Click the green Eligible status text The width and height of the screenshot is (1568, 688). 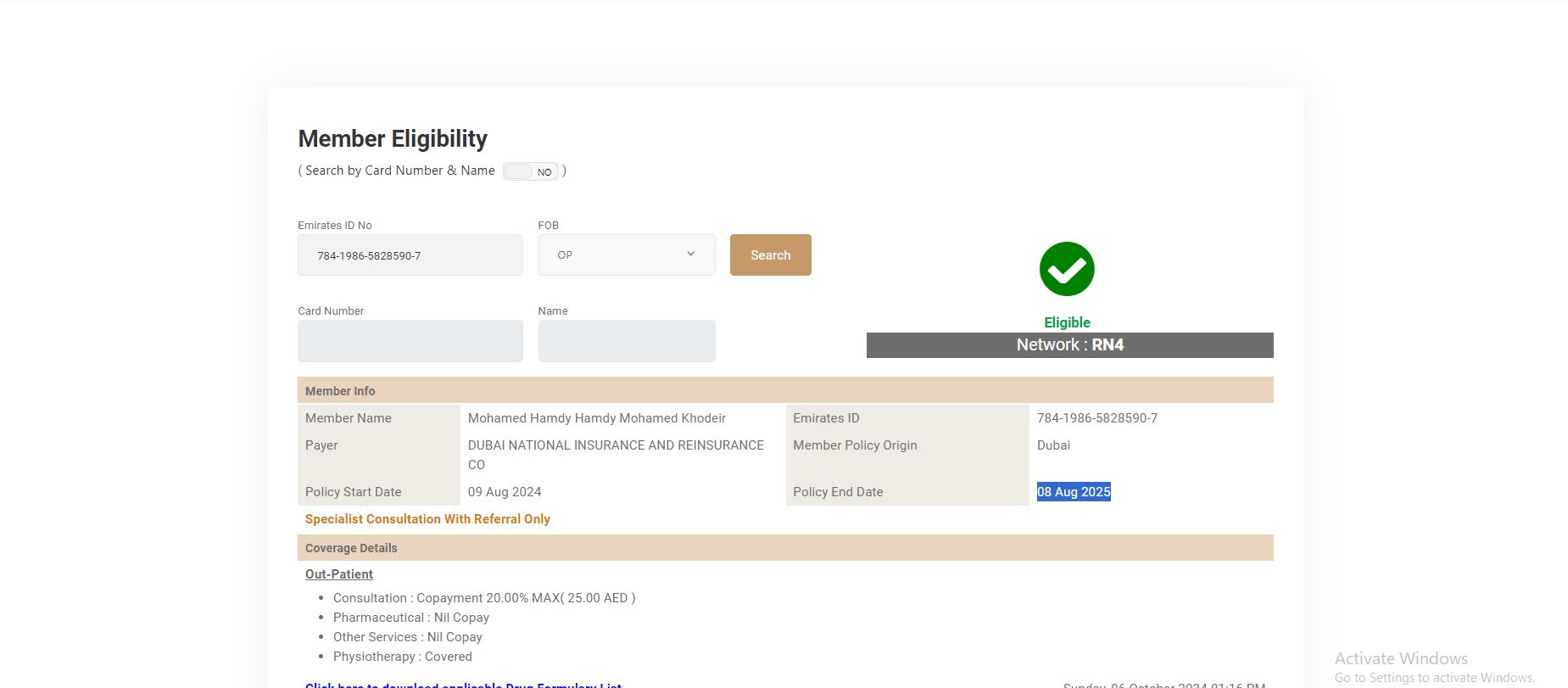(x=1067, y=322)
